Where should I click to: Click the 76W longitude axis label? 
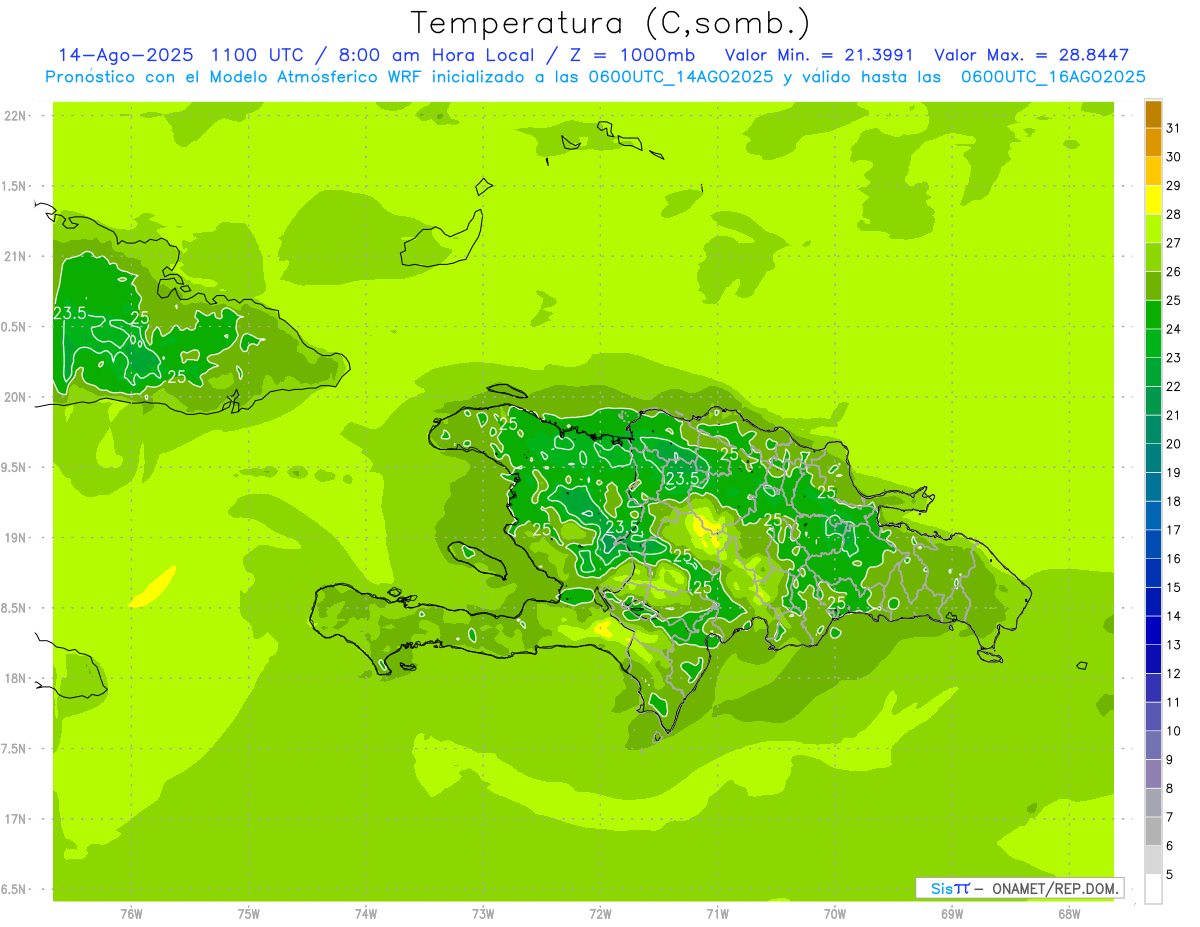(131, 914)
